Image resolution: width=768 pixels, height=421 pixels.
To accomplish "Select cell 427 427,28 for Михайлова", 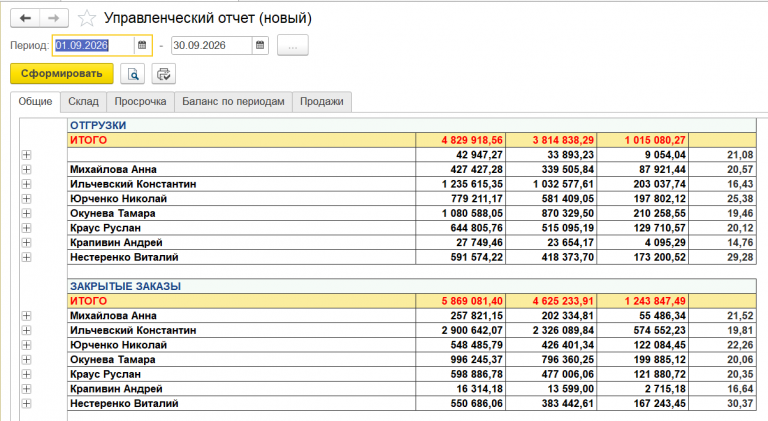I will (x=460, y=169).
